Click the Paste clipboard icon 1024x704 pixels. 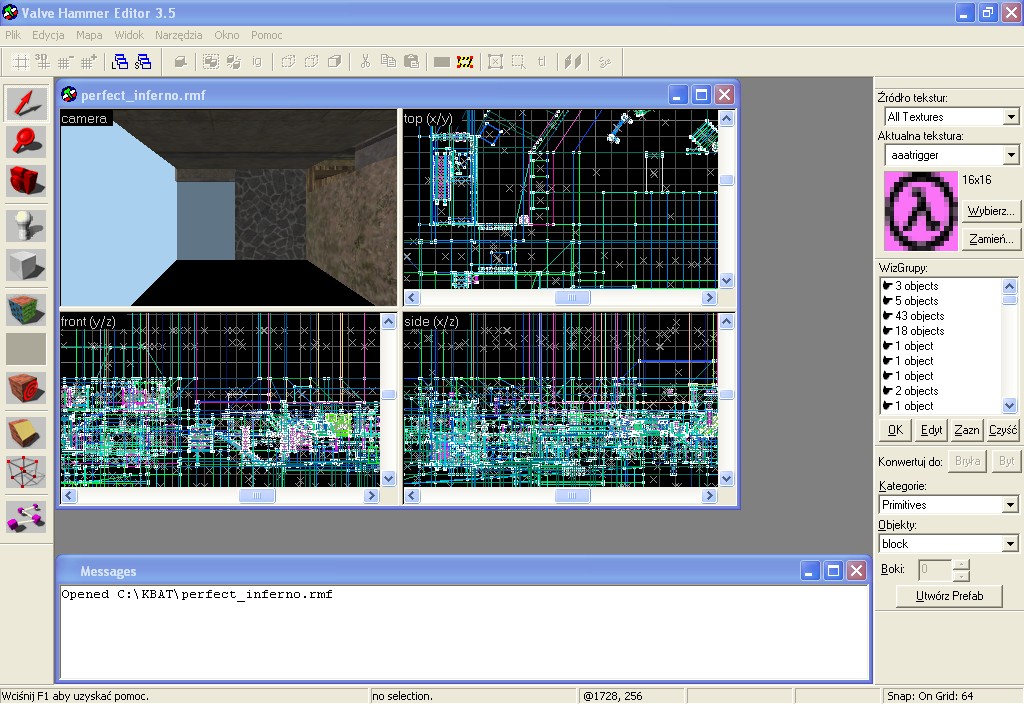[x=411, y=62]
